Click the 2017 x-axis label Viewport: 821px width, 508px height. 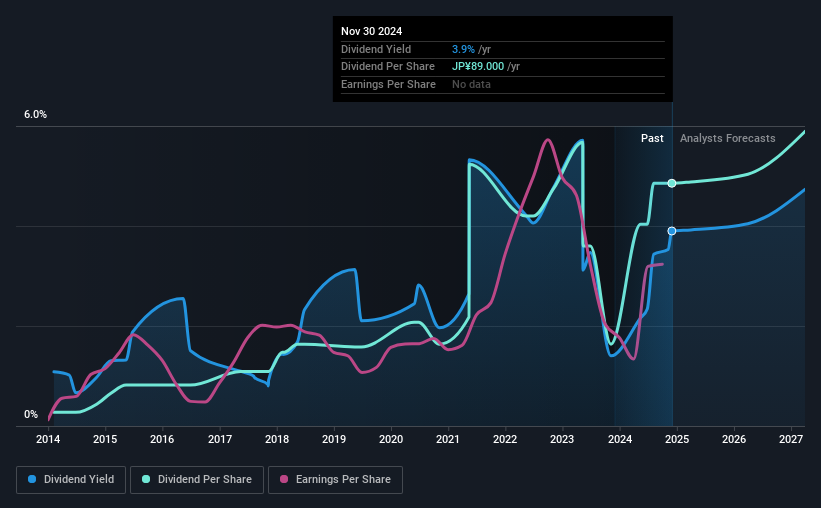click(x=219, y=439)
